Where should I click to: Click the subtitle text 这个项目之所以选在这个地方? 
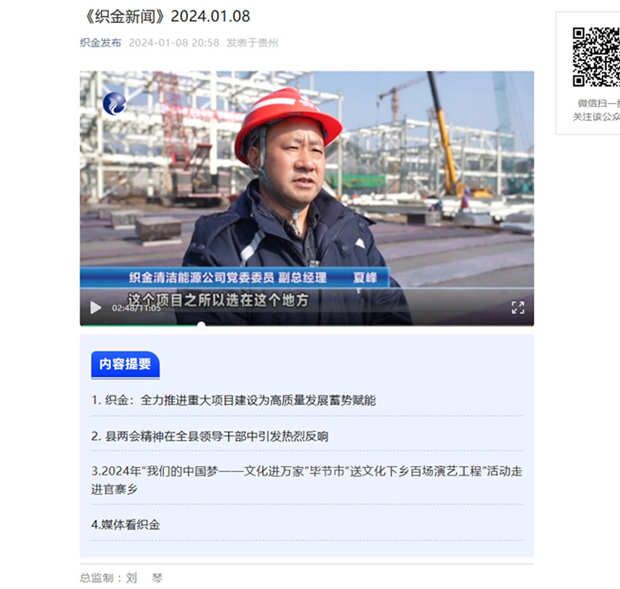218,300
